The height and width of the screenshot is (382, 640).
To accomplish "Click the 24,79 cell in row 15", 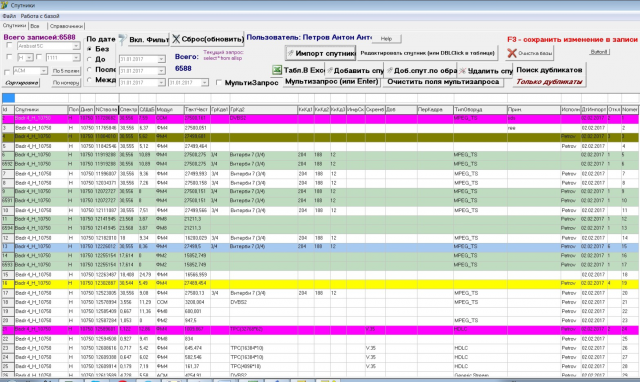I will 147,275.
